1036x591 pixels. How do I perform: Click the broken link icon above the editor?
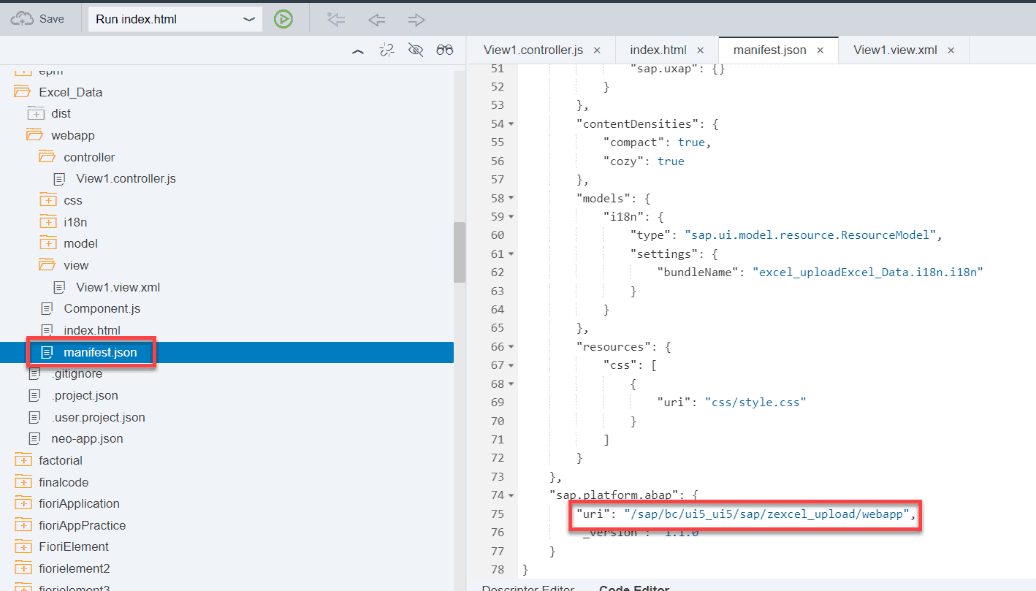click(387, 49)
